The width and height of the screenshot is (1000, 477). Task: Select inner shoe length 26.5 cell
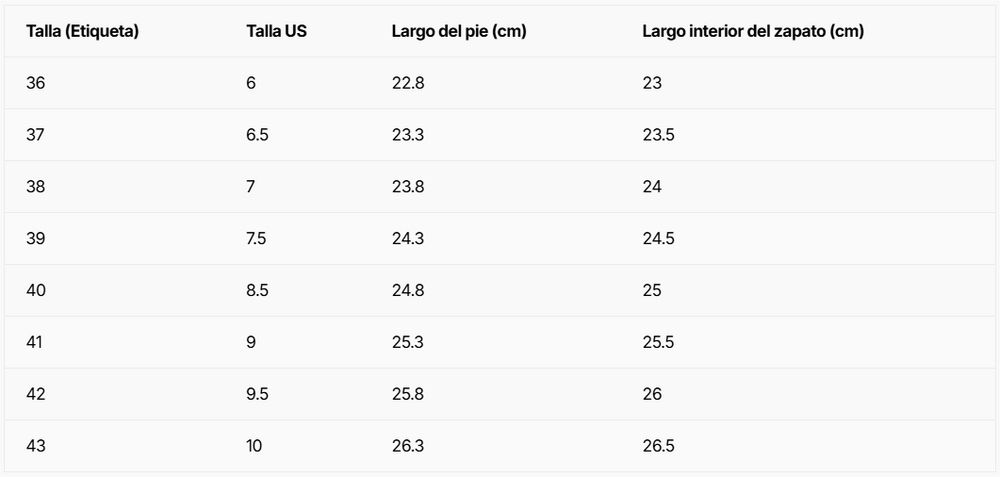point(658,446)
